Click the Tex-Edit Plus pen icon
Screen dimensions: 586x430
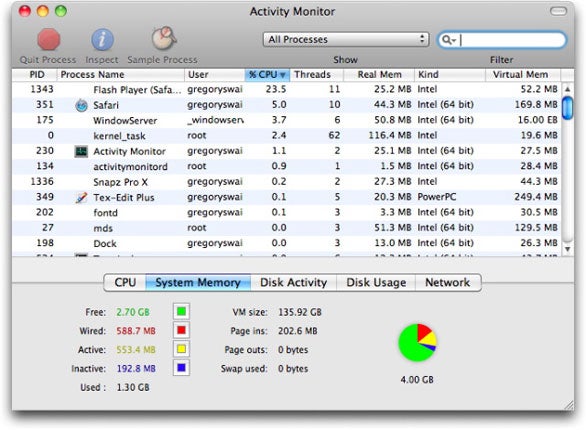[81, 197]
